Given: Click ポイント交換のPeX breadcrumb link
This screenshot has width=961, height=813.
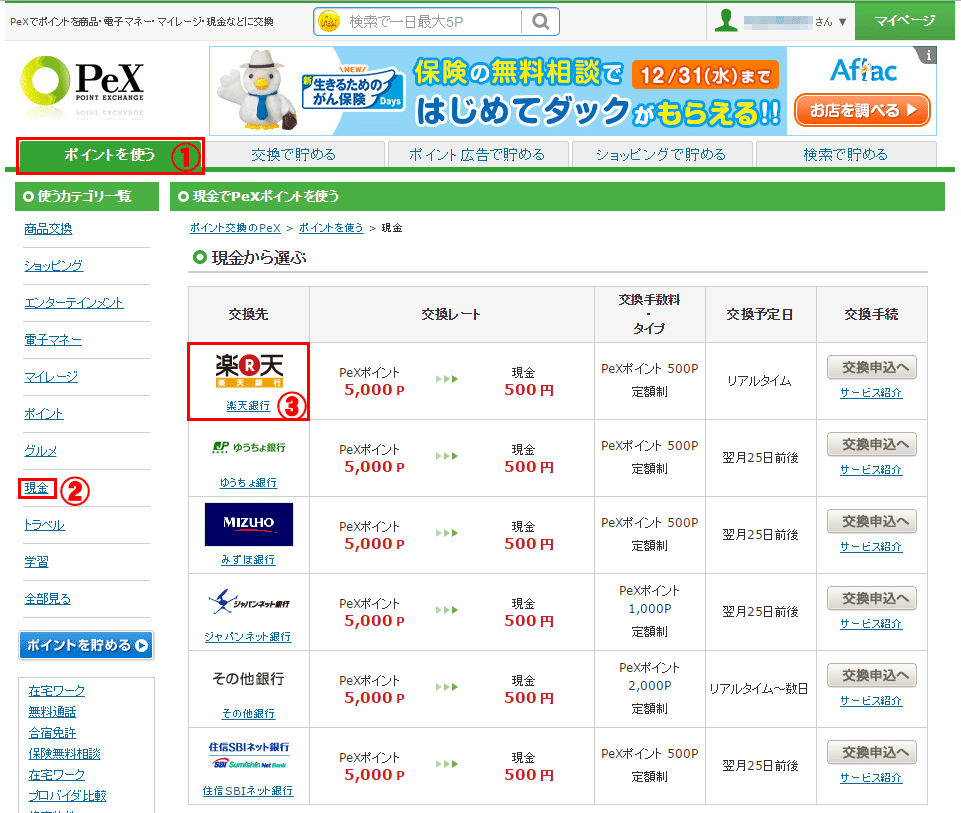Looking at the screenshot, I should pos(235,228).
